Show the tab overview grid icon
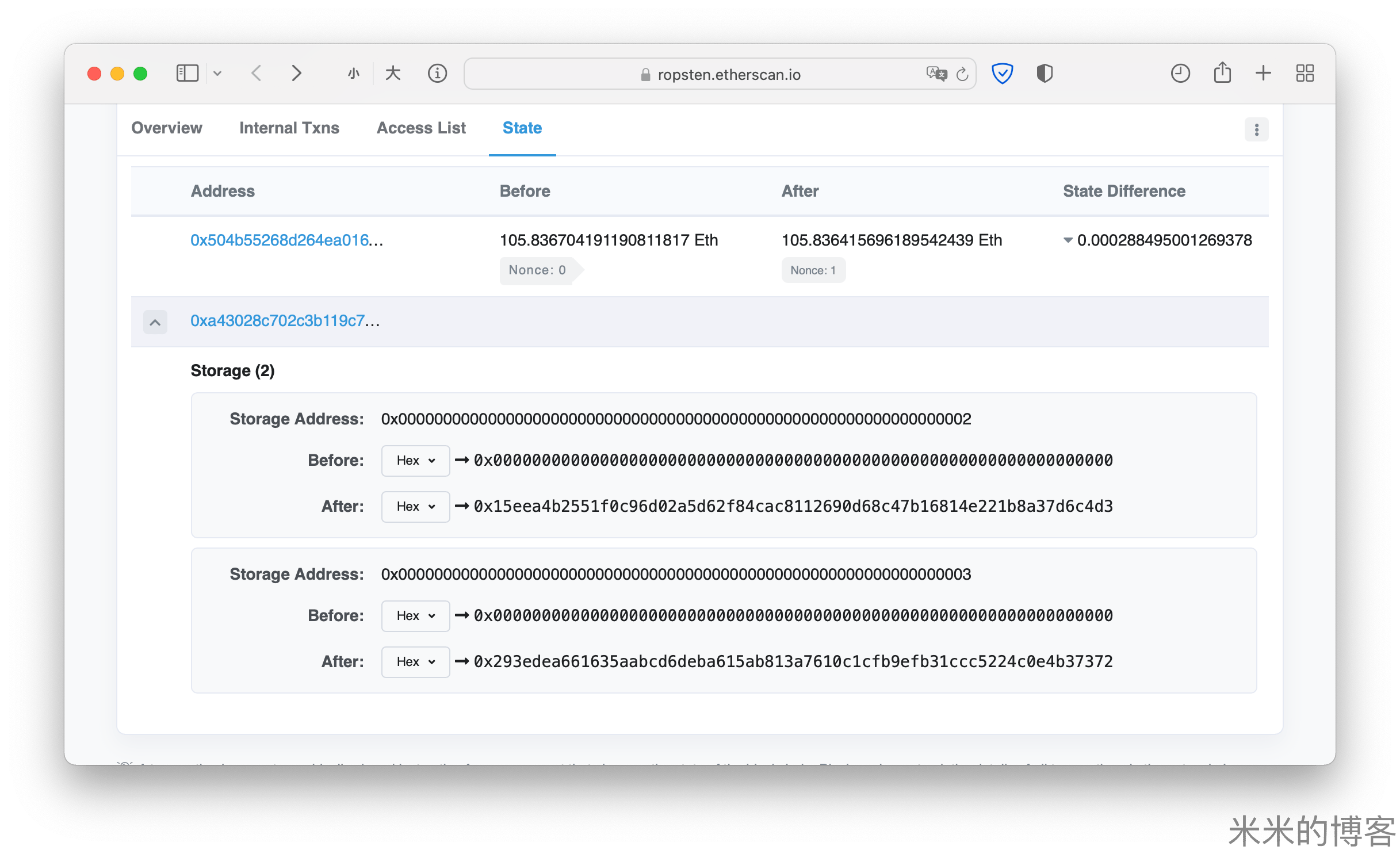 [x=1305, y=74]
